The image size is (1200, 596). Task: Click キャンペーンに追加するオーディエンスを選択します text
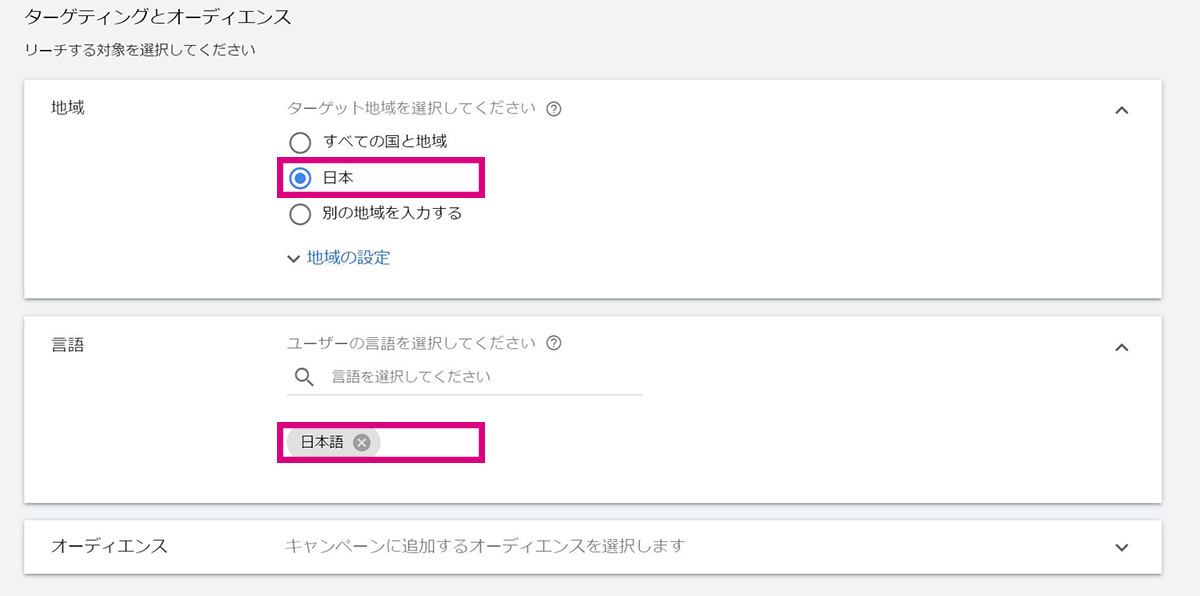point(485,546)
